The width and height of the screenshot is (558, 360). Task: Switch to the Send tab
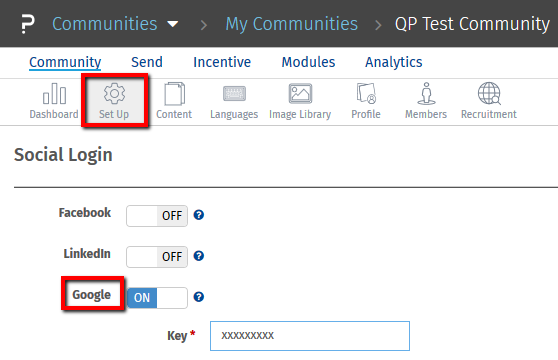(x=147, y=62)
